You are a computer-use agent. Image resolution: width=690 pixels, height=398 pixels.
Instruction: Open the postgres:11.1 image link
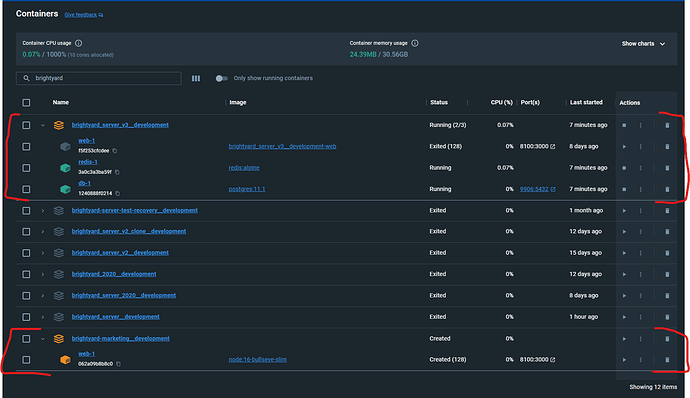click(247, 189)
